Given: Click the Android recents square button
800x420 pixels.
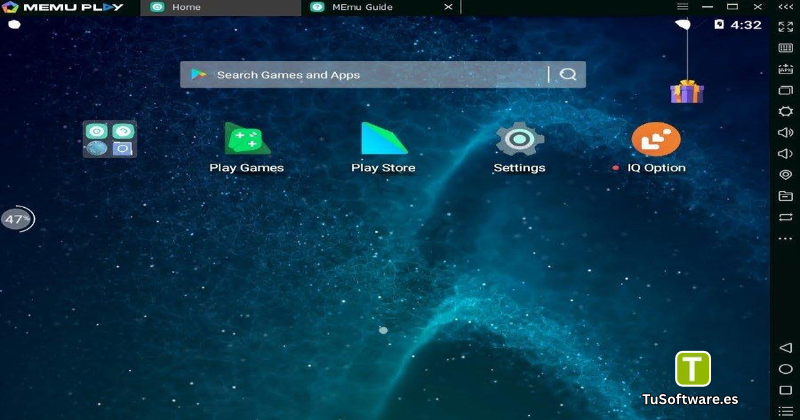Looking at the screenshot, I should (x=786, y=390).
